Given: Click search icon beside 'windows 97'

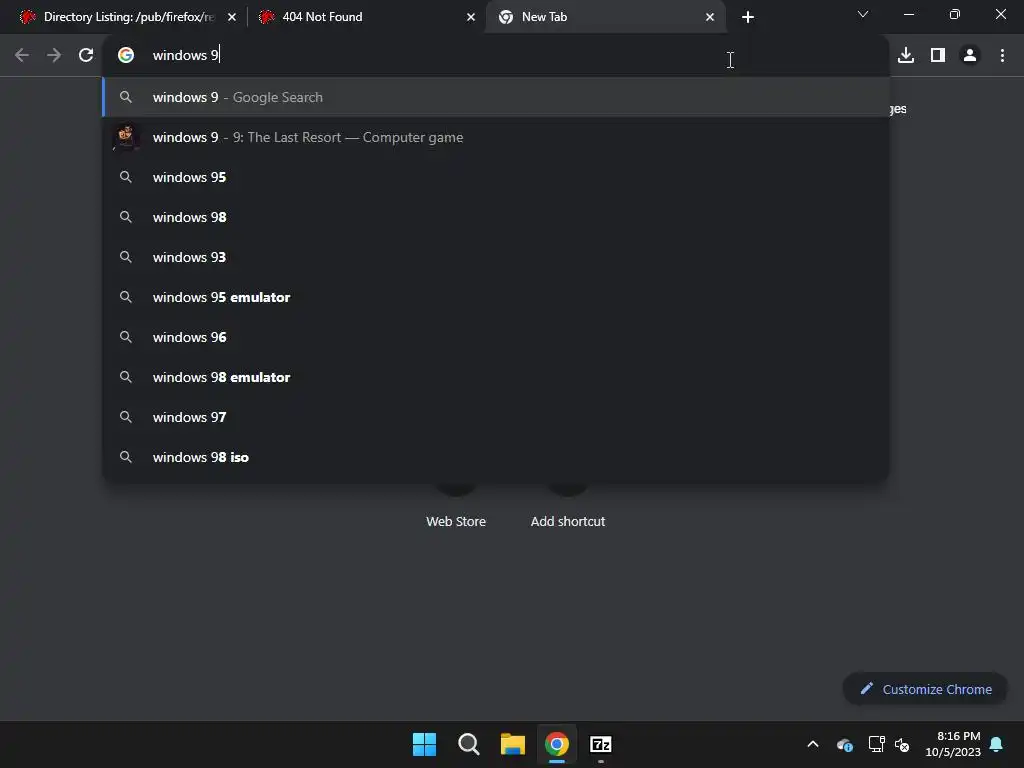Looking at the screenshot, I should pyautogui.click(x=126, y=417).
